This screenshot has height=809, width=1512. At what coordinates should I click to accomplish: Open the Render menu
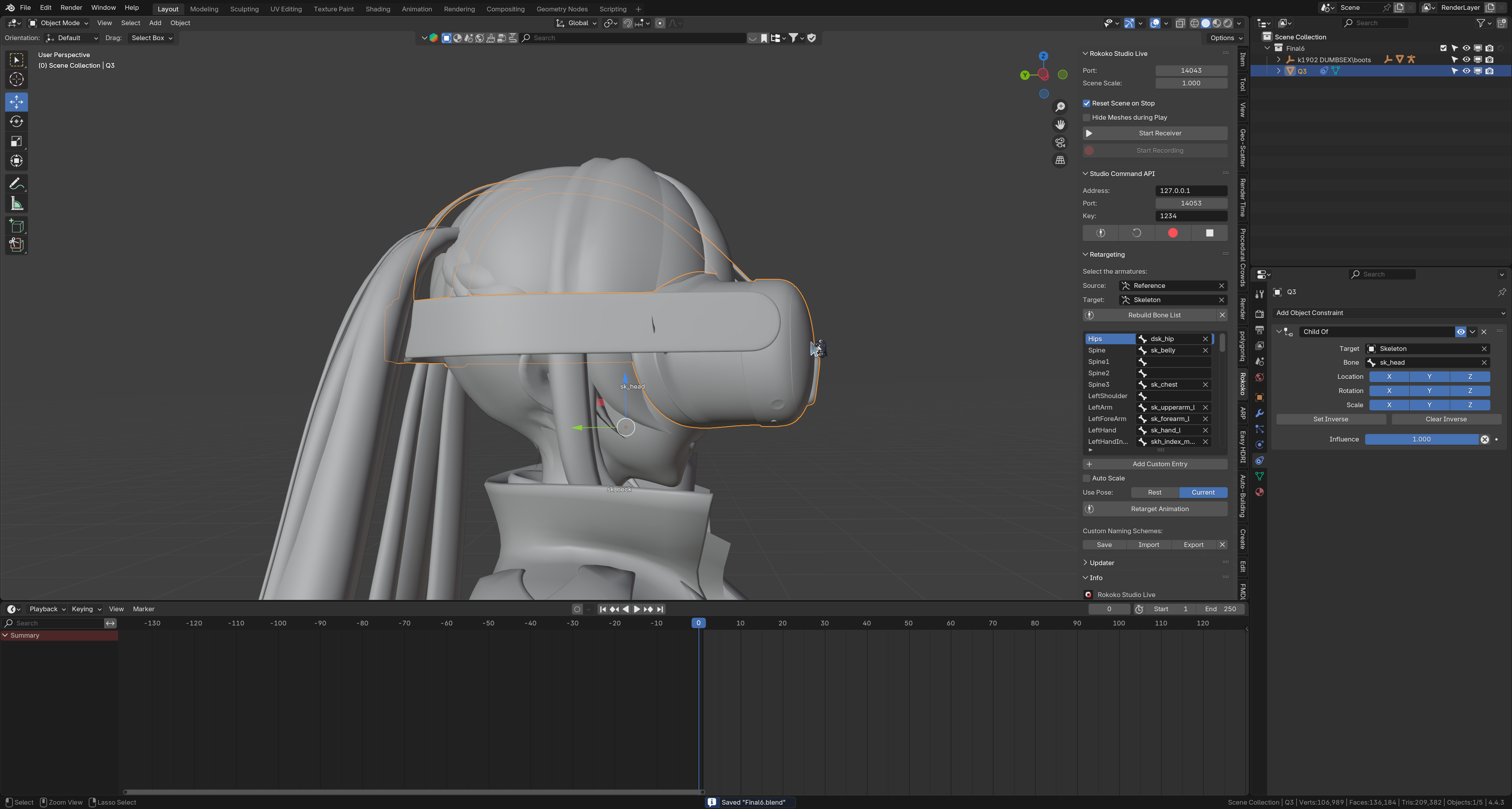[71, 7]
